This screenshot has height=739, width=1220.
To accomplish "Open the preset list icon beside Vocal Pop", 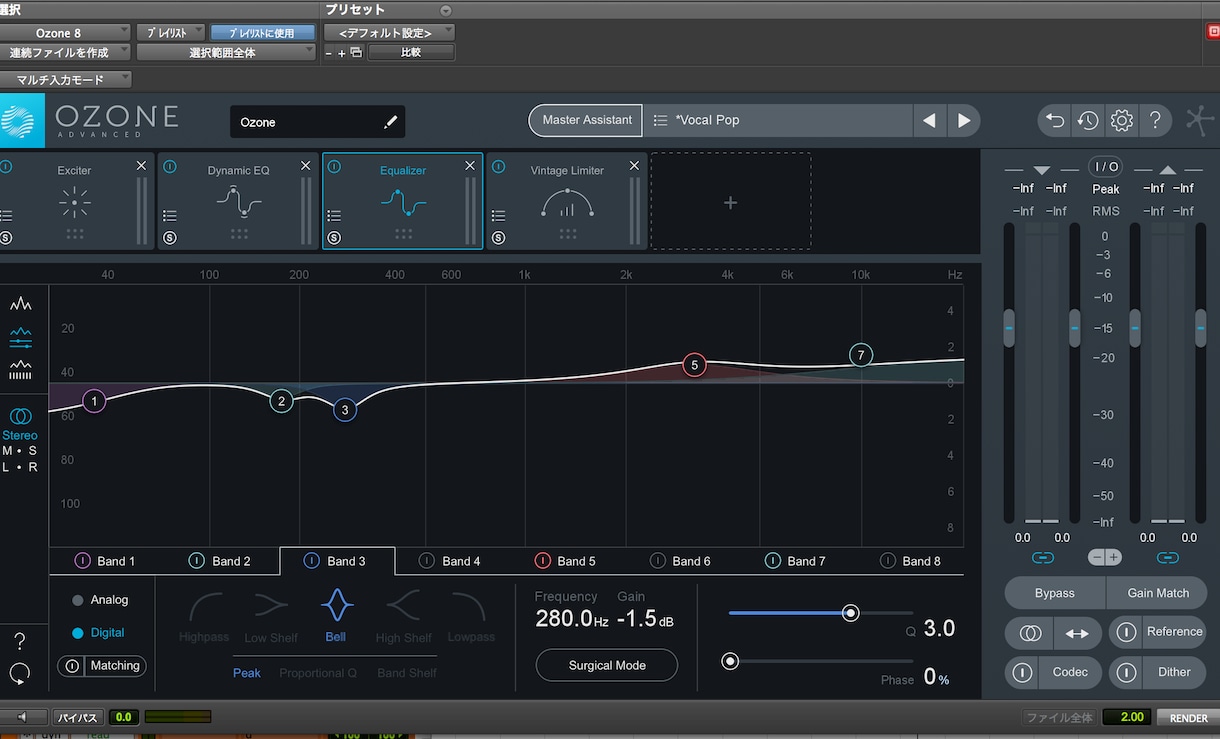I will [660, 120].
